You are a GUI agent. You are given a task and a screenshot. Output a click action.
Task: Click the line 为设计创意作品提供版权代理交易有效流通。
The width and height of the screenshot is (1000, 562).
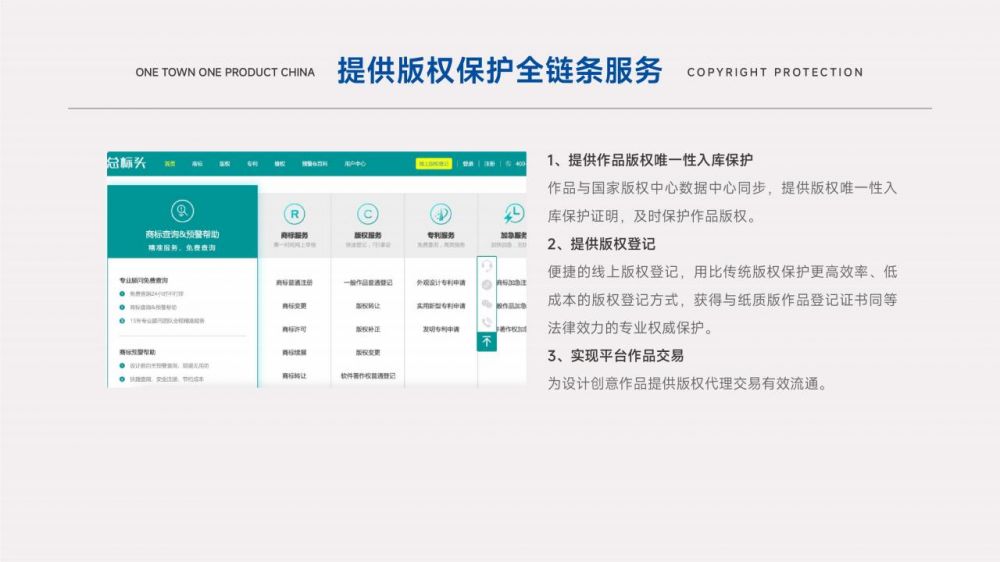[x=688, y=384]
